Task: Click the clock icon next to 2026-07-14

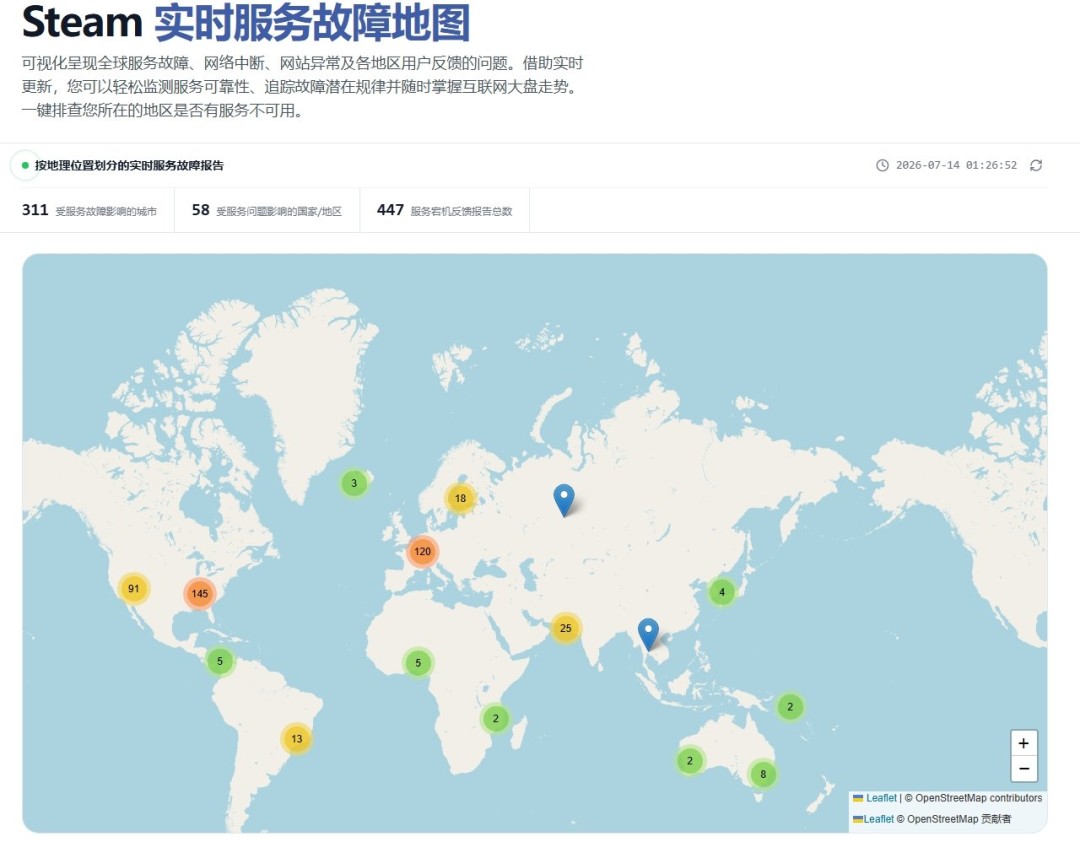Action: (x=882, y=165)
